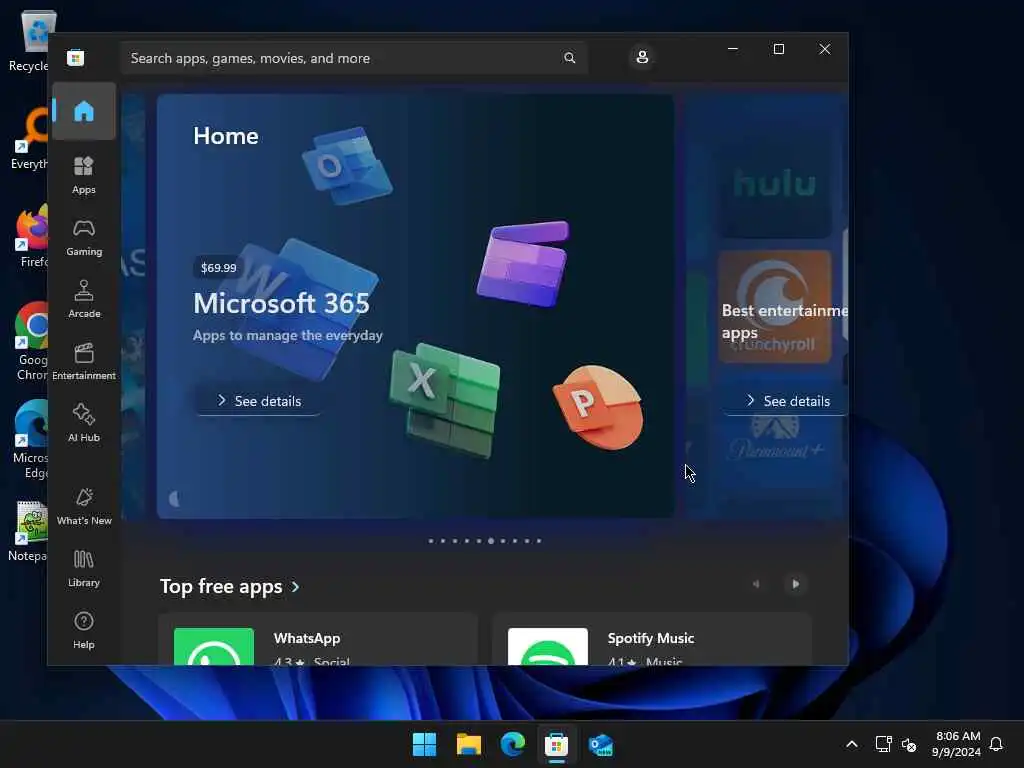Open the Home section in sidebar
This screenshot has height=768, width=1024.
coord(84,111)
